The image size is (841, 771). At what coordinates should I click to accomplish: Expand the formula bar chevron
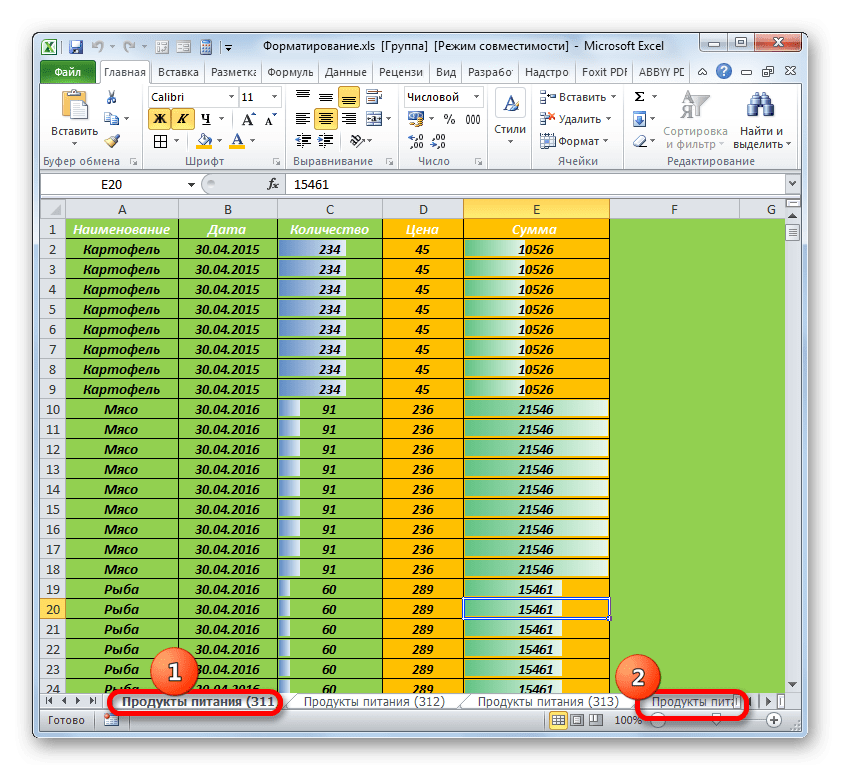pyautogui.click(x=793, y=183)
